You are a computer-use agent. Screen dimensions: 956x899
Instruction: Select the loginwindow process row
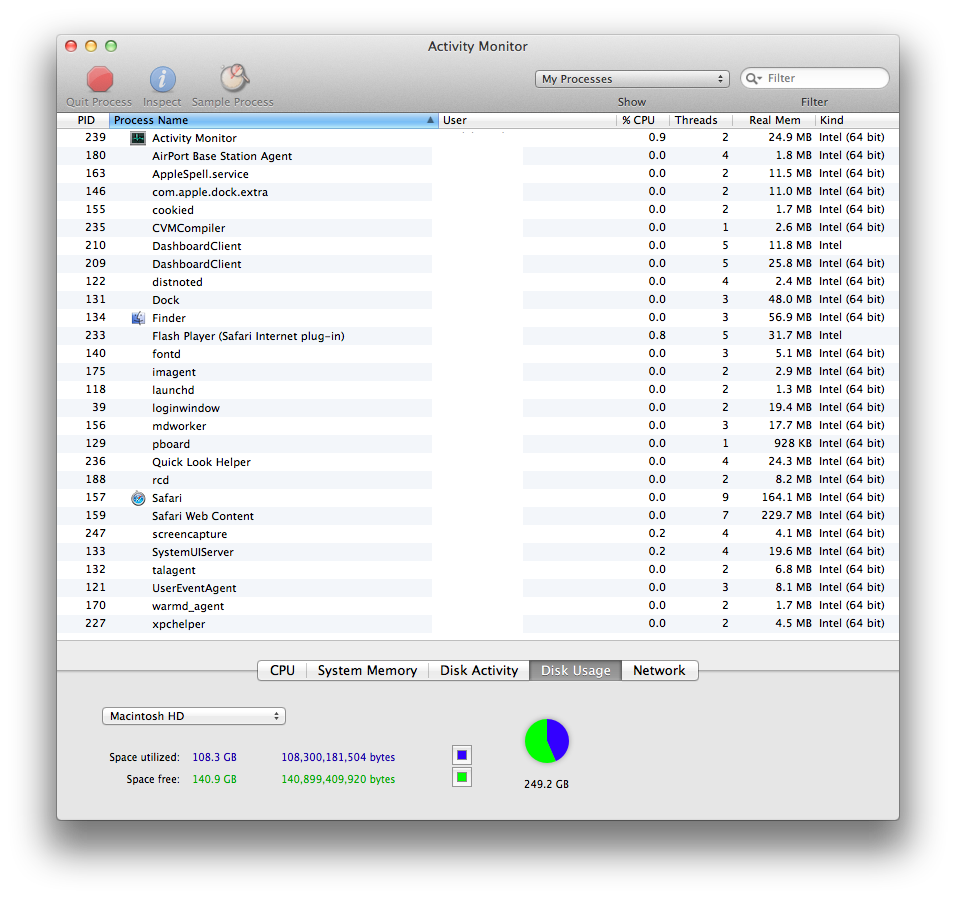point(478,408)
